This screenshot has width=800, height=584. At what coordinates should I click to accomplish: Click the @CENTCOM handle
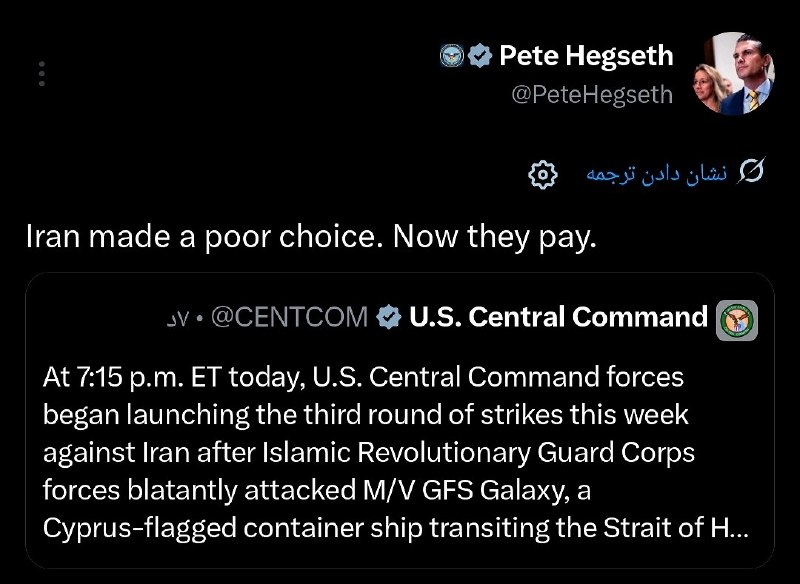289,317
